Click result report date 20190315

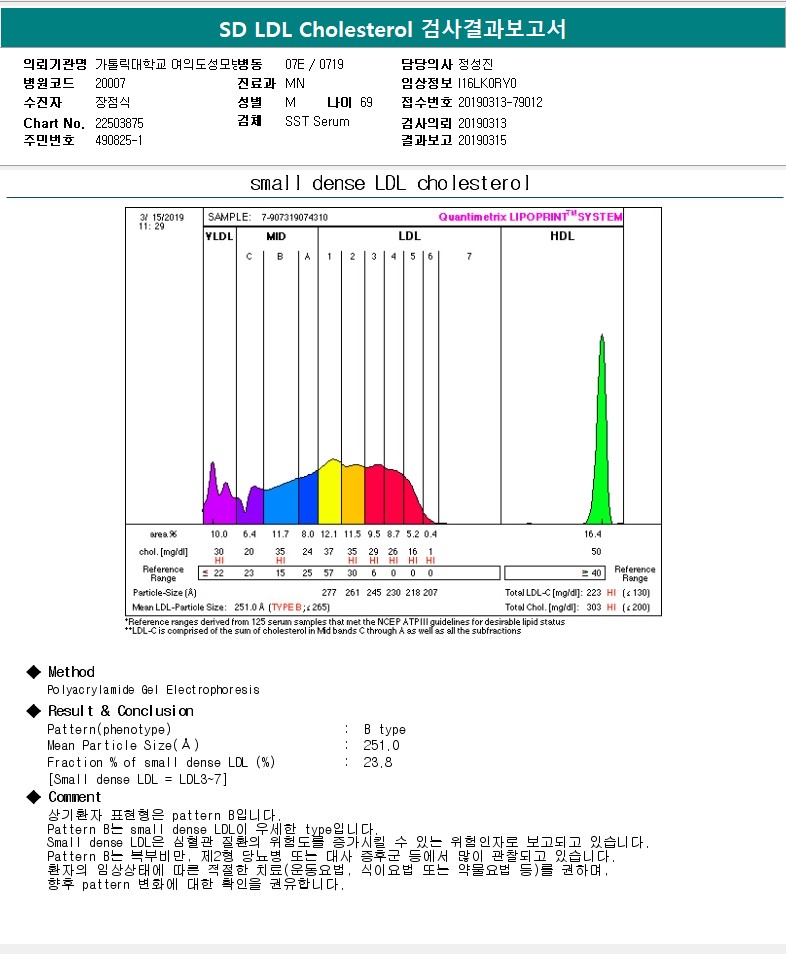482,141
